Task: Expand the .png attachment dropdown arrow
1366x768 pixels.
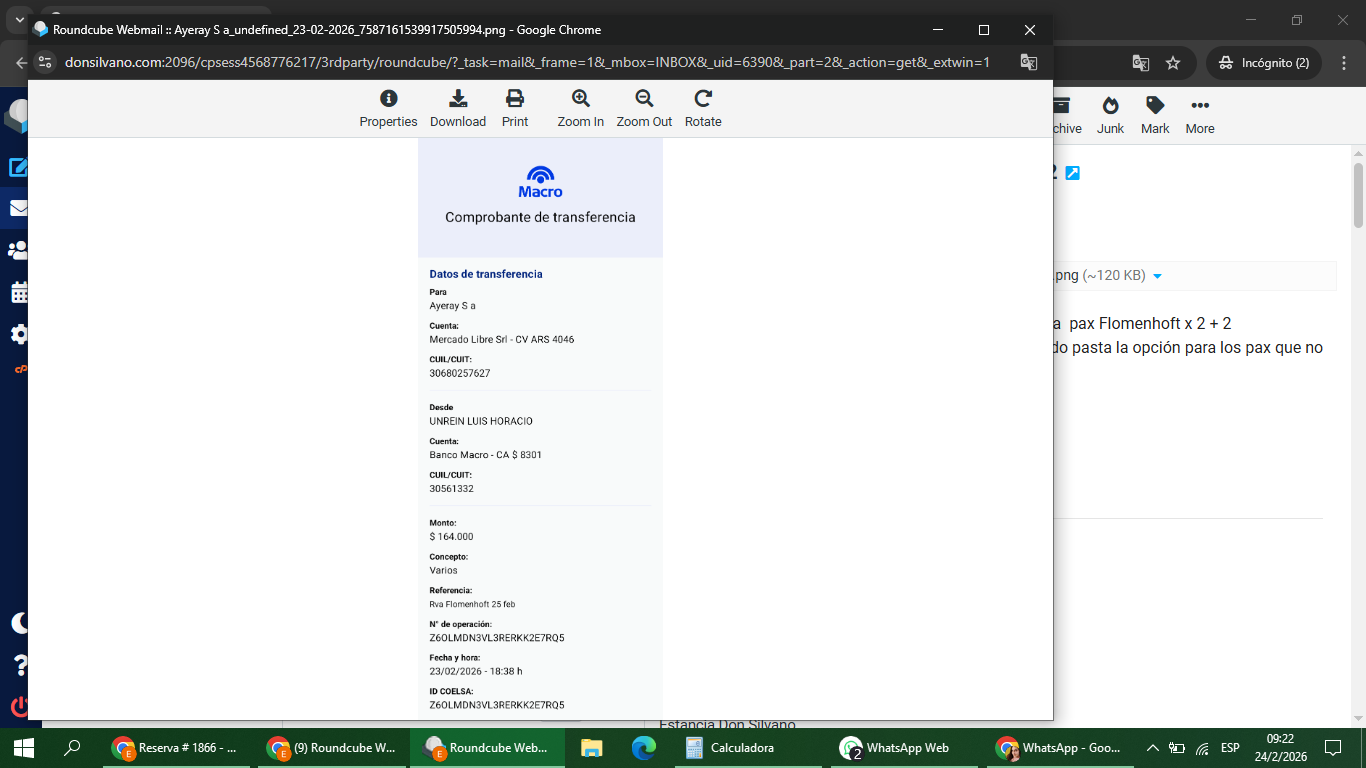Action: click(x=1157, y=276)
